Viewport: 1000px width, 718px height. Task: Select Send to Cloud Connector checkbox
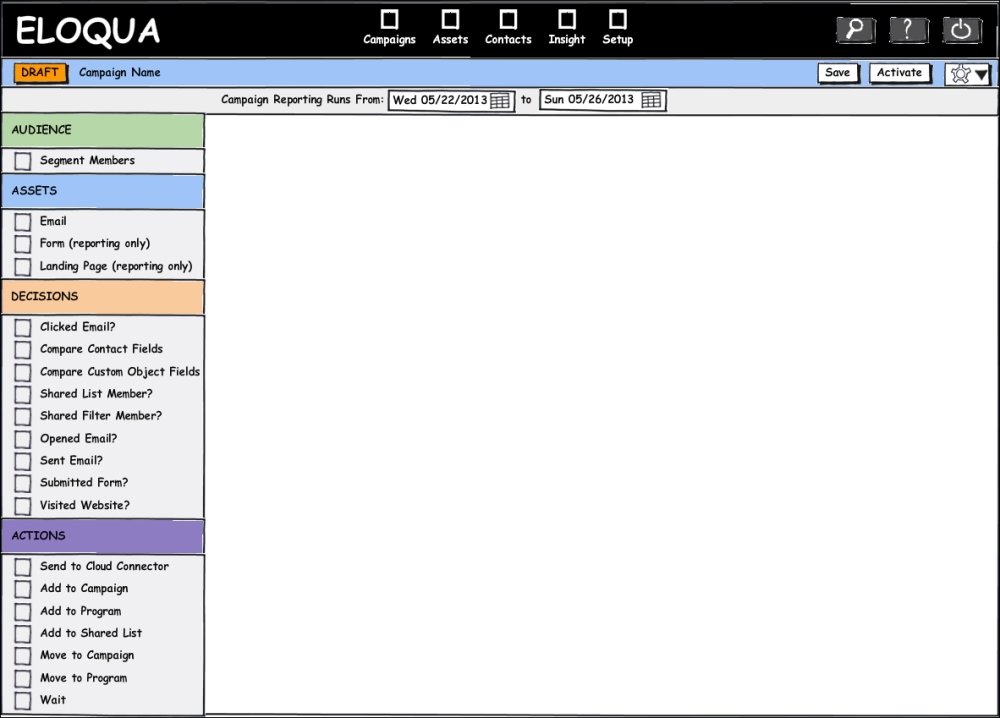click(x=23, y=567)
